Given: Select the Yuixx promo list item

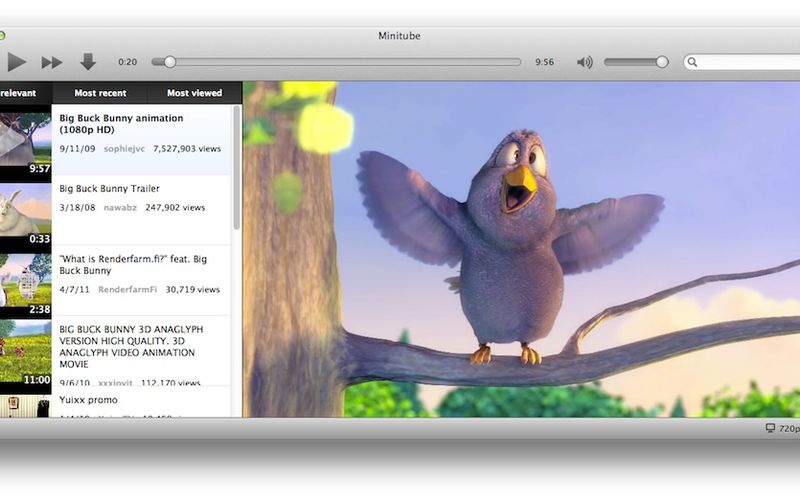Looking at the screenshot, I should click(x=110, y=402).
